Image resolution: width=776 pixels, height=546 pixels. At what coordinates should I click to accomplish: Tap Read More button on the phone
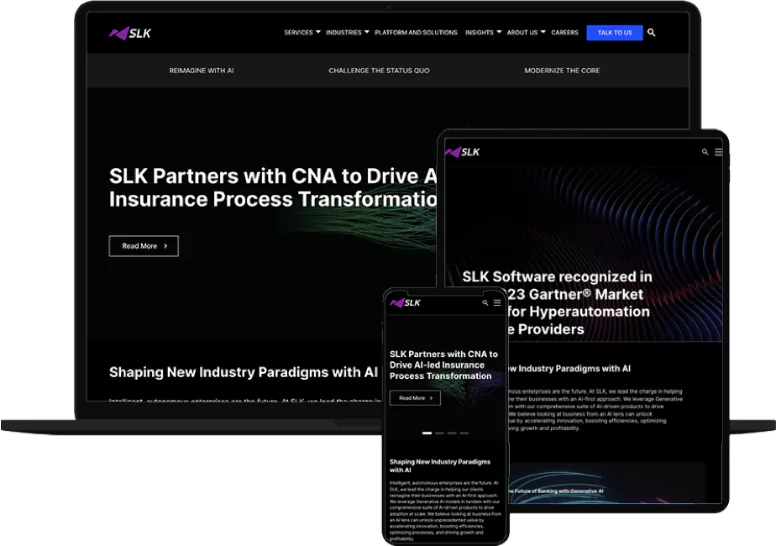414,398
